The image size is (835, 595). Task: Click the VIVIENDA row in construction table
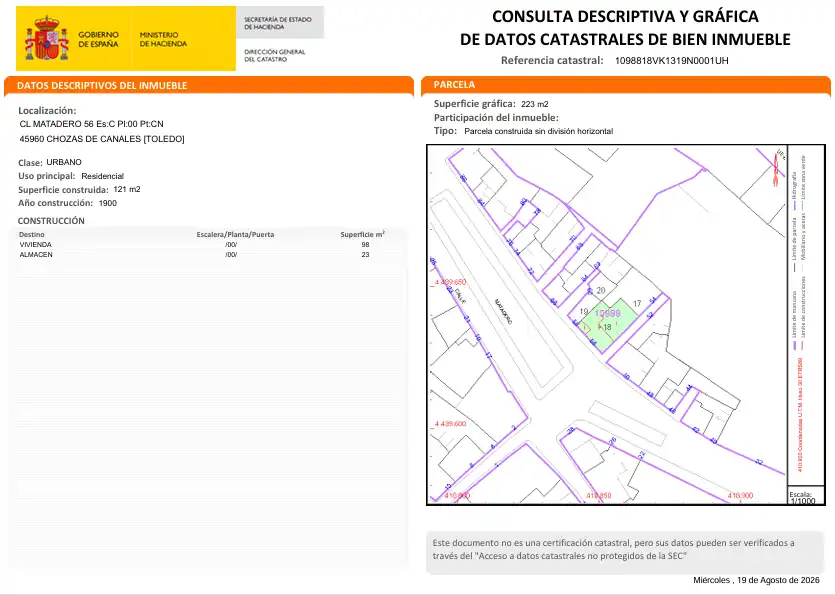pyautogui.click(x=208, y=244)
